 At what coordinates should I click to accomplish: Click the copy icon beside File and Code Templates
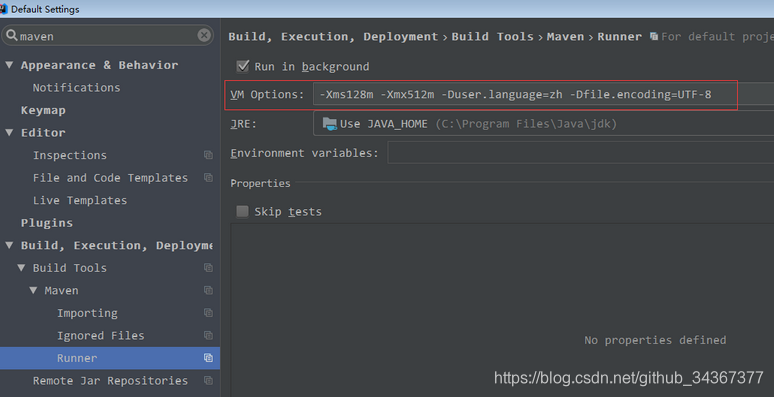(x=208, y=178)
